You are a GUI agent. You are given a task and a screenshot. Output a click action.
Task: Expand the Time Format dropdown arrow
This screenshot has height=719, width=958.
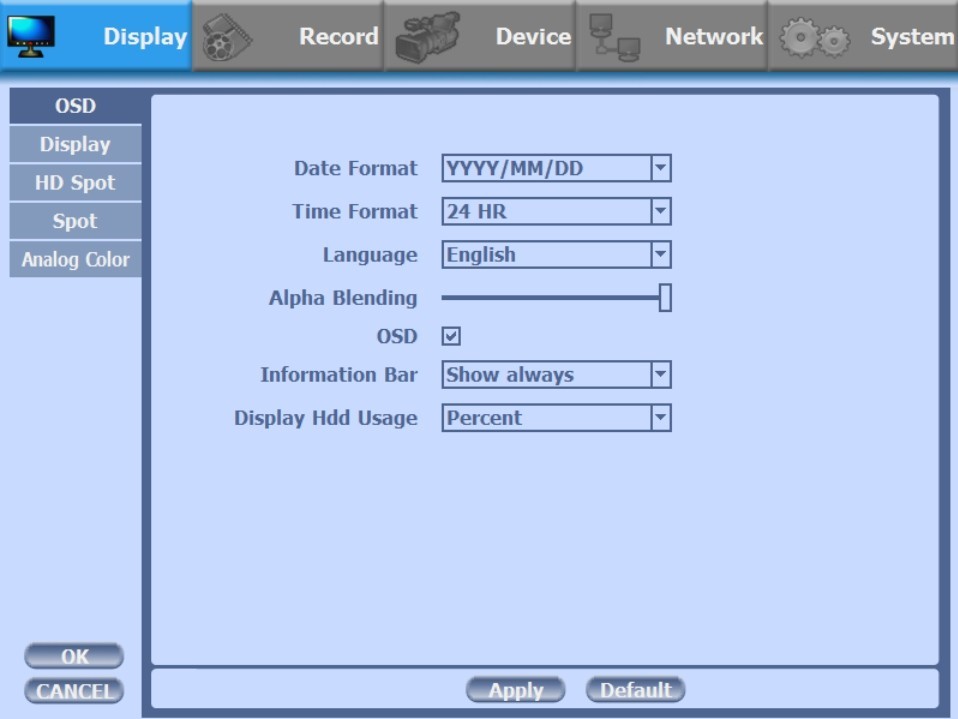coord(660,211)
